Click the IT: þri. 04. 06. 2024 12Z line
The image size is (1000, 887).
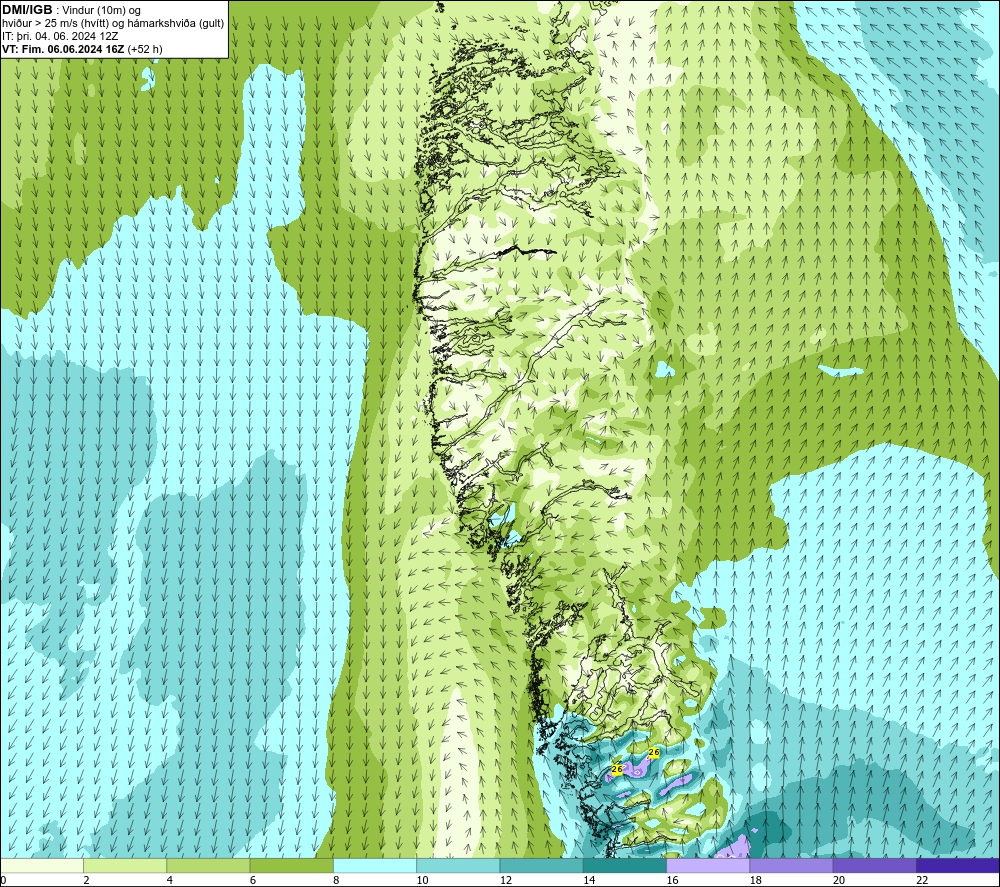coord(60,36)
